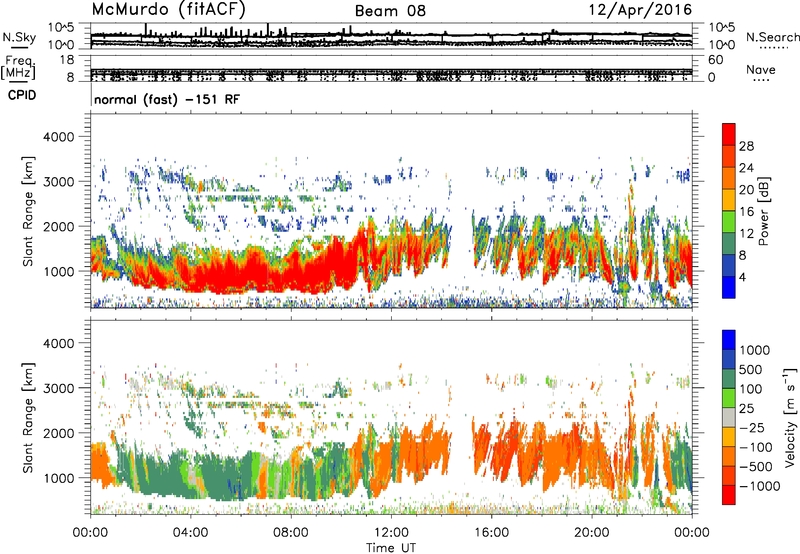Click the velocity colorbar's gray segment
Image resolution: width=800 pixels, height=554 pixels.
point(729,417)
